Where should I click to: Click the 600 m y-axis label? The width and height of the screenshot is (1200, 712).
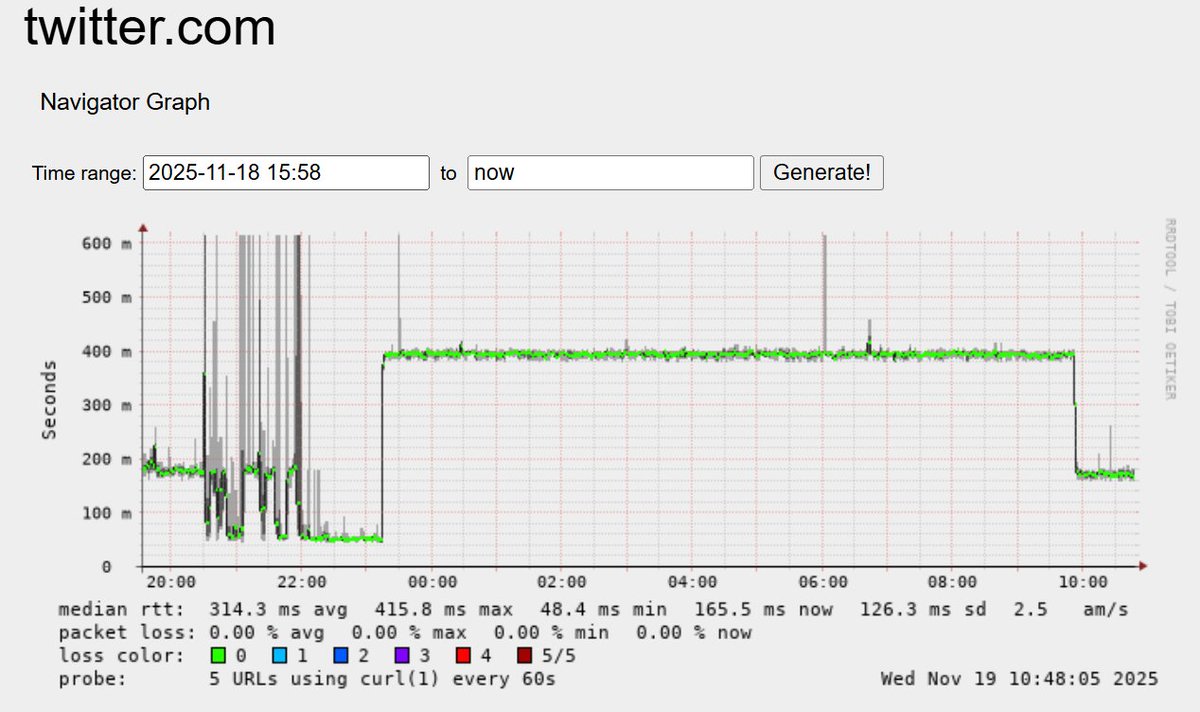[x=106, y=243]
